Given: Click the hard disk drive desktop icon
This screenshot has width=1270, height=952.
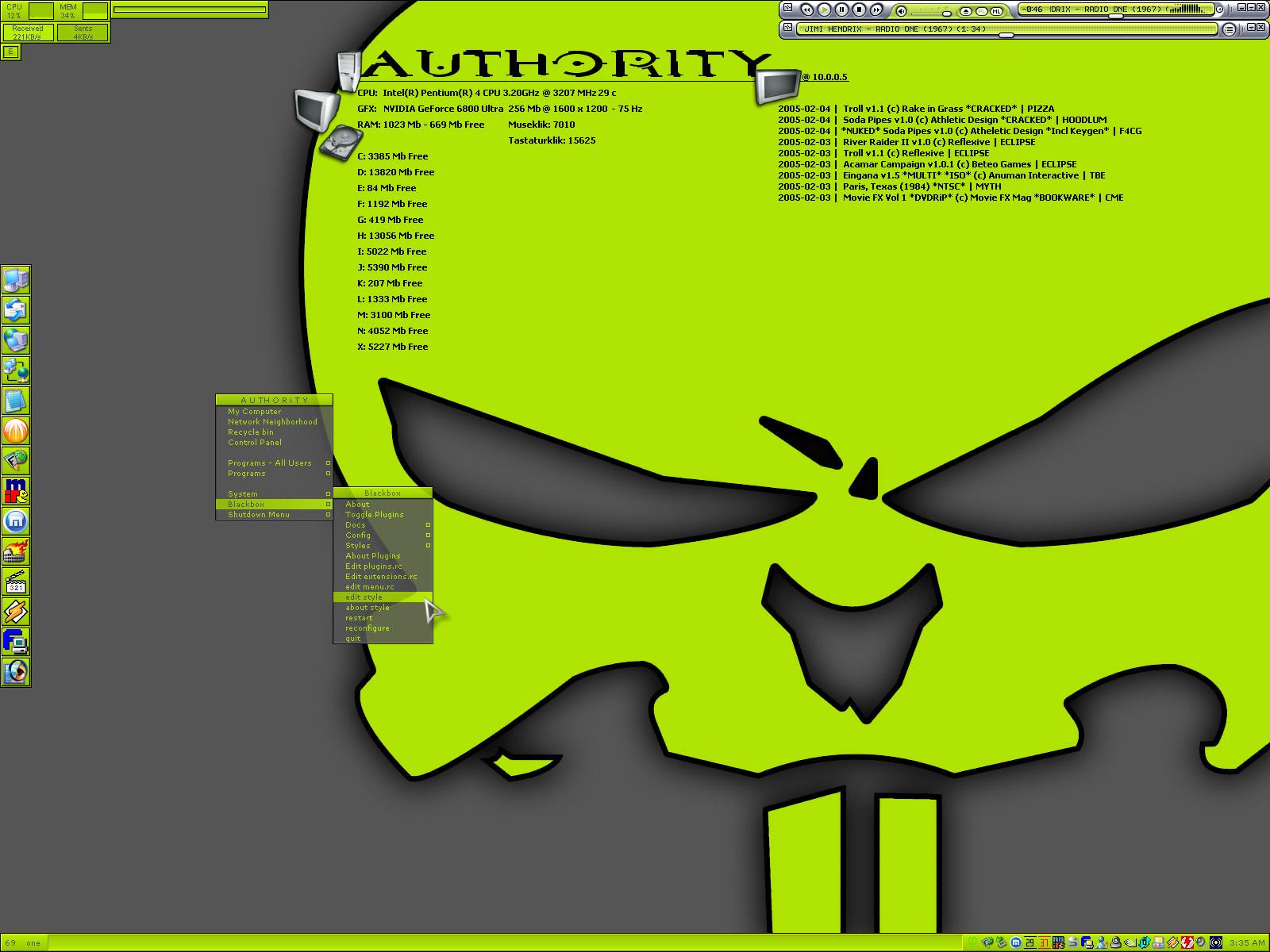Looking at the screenshot, I should [x=341, y=143].
